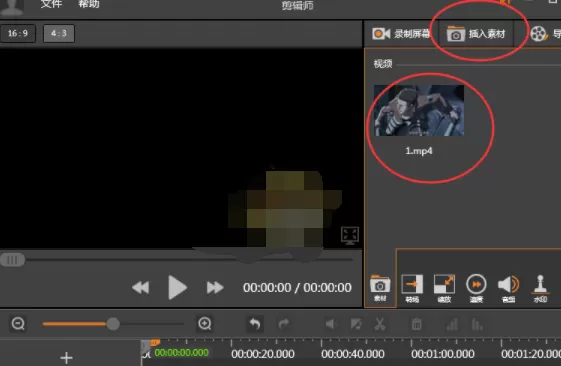Click the scissors cut icon
This screenshot has height=366, width=561.
click(x=380, y=324)
